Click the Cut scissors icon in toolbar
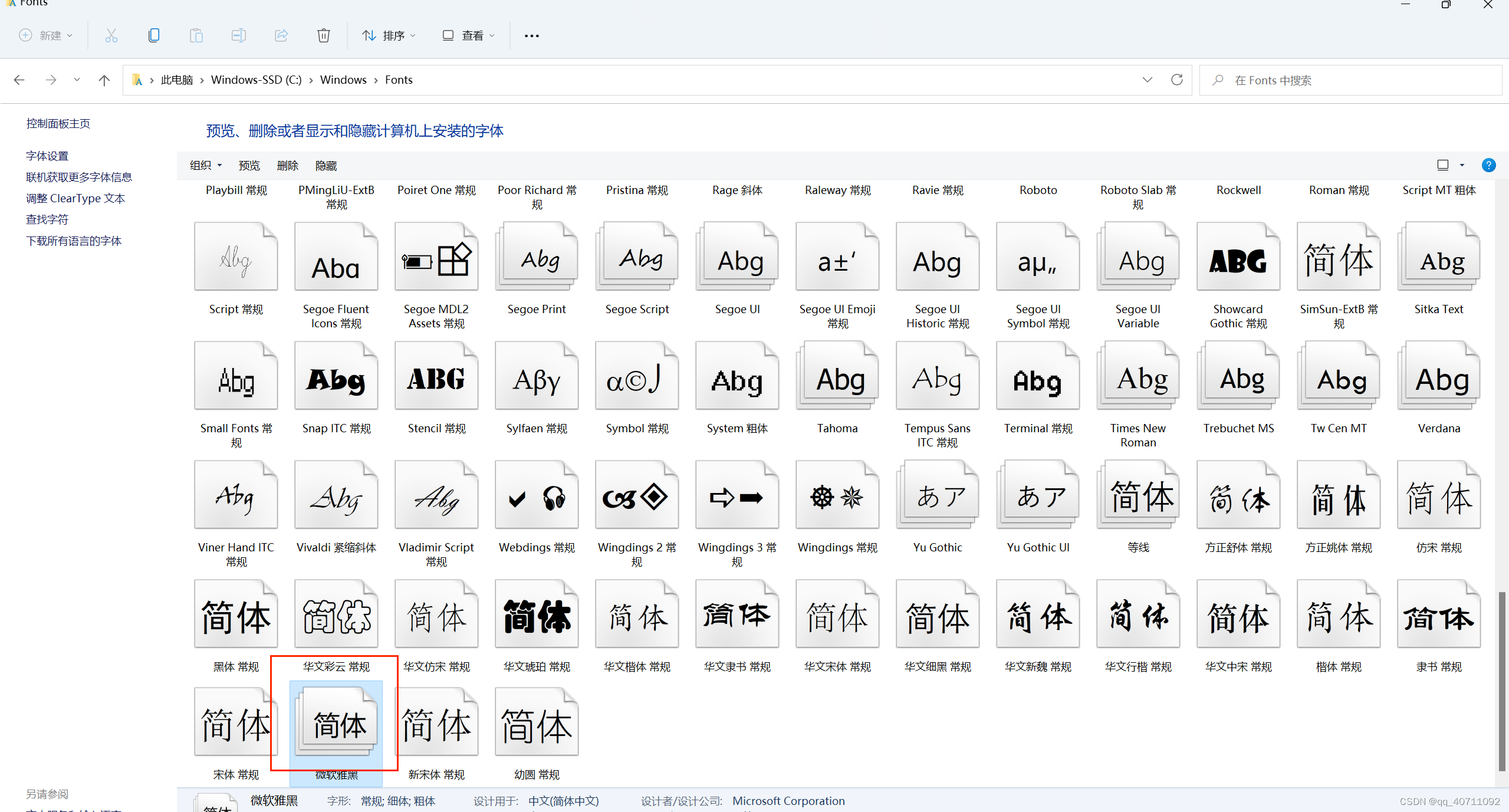The image size is (1509, 812). click(x=111, y=35)
